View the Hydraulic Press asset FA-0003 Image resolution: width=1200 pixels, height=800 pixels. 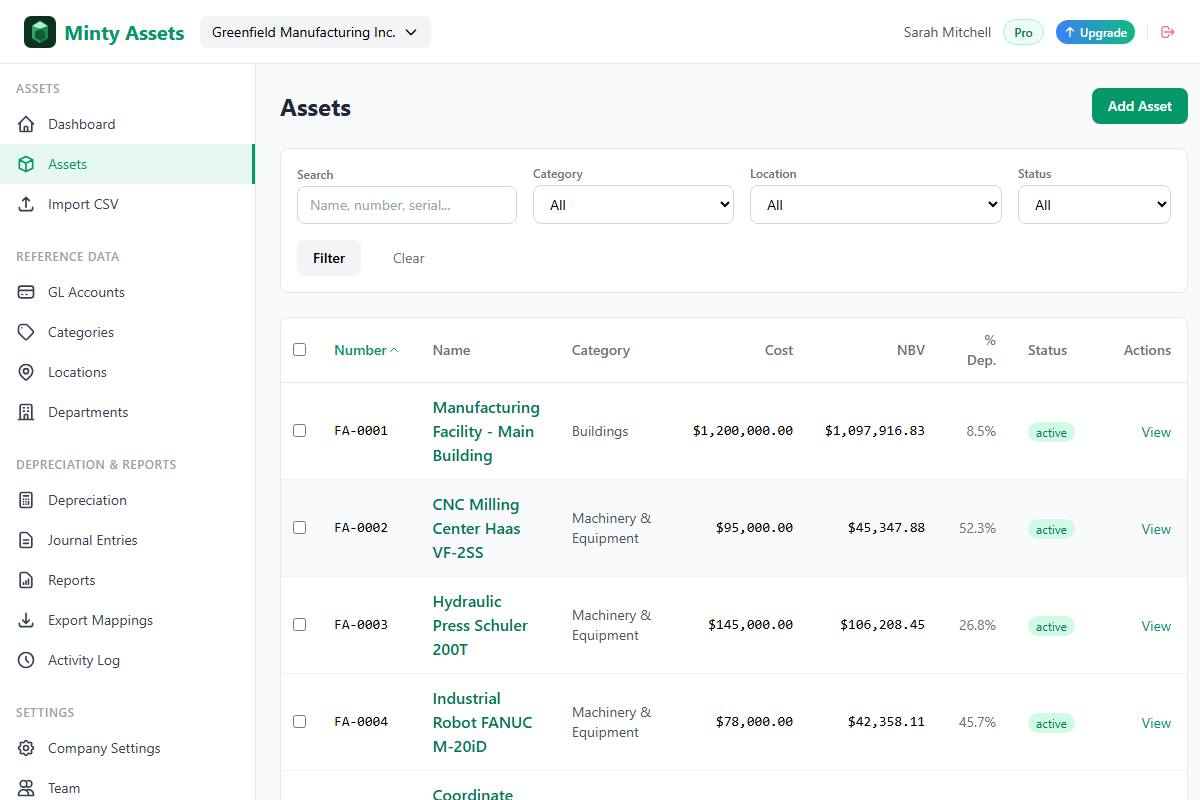pyautogui.click(x=1156, y=626)
